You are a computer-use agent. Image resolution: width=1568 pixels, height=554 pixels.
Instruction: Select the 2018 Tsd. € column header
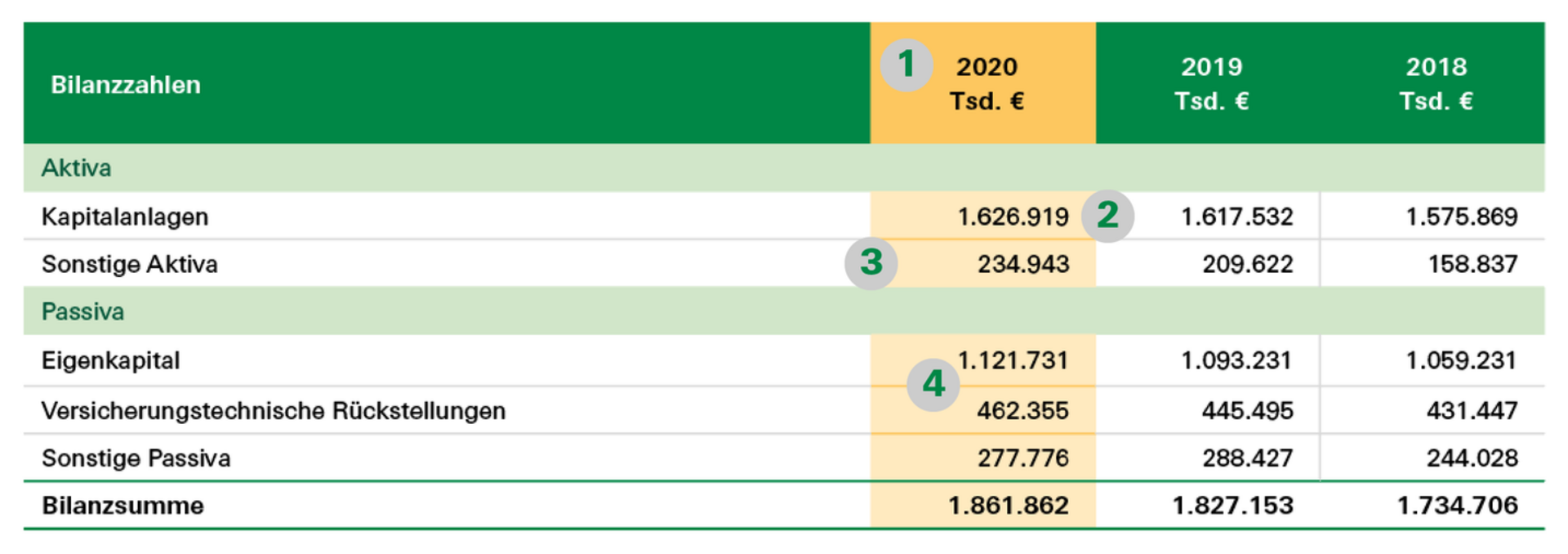(1436, 83)
